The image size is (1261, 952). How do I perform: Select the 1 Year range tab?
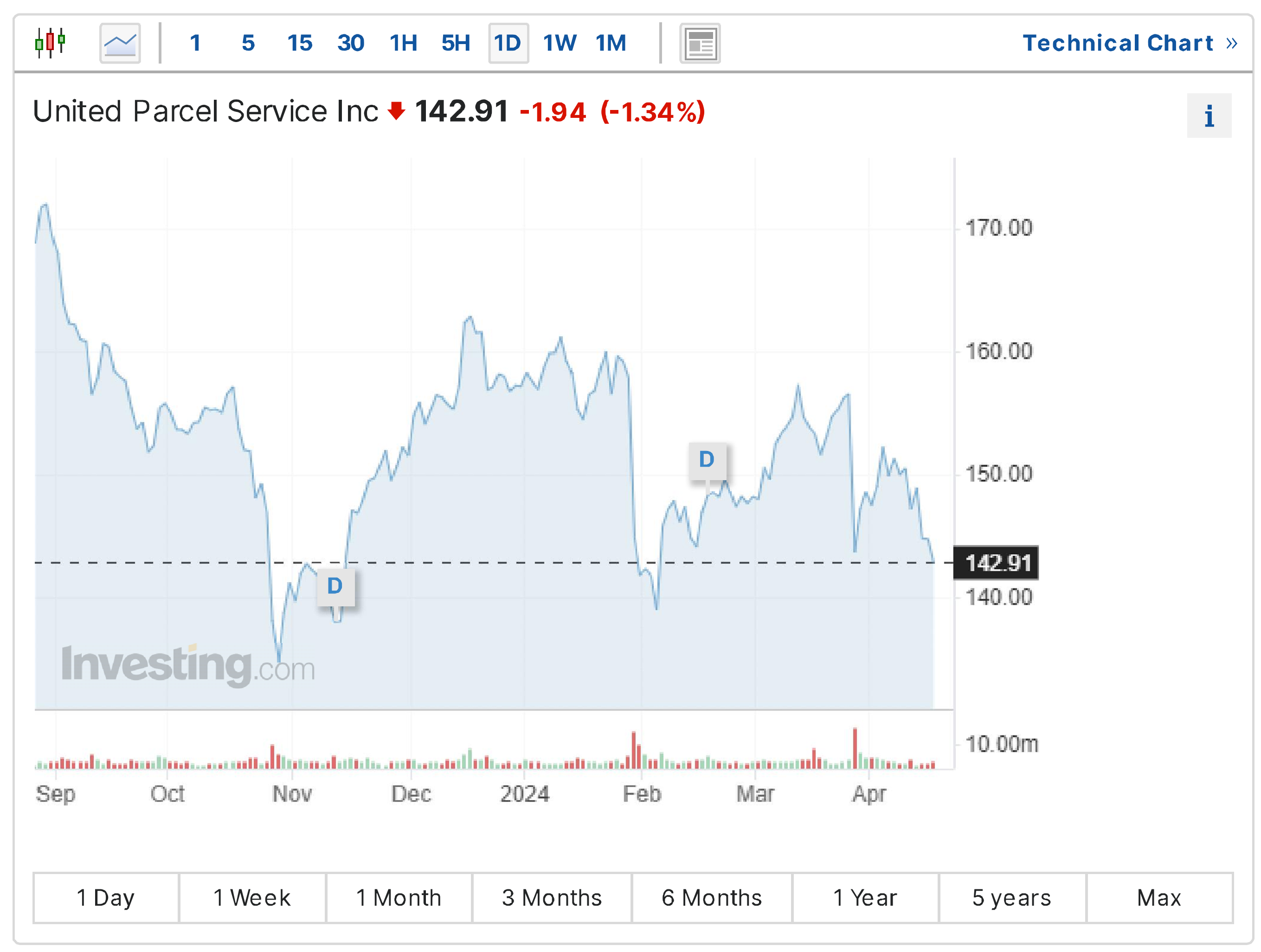pyautogui.click(x=865, y=898)
